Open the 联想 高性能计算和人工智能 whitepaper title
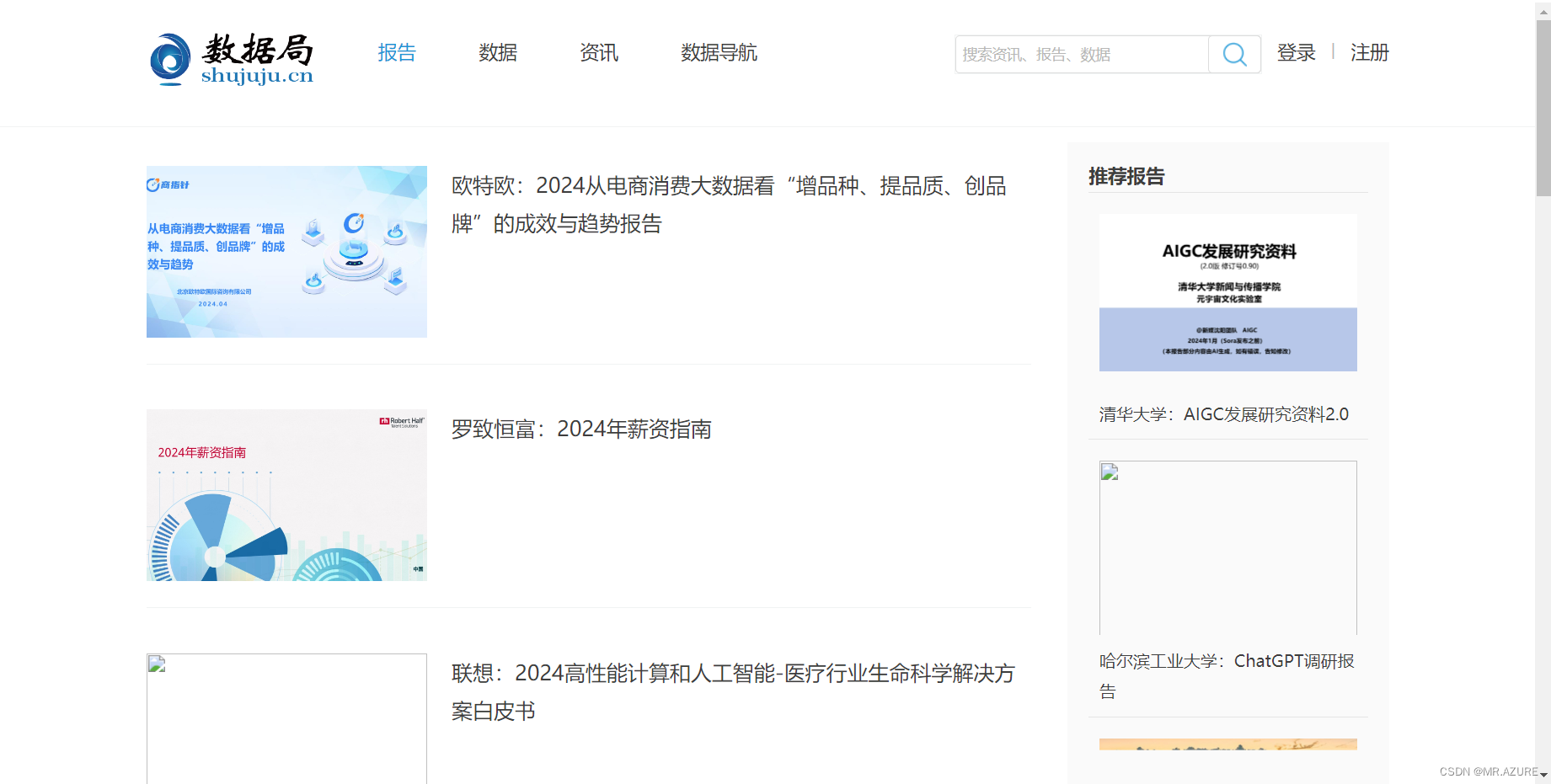The image size is (1551, 784). point(733,692)
